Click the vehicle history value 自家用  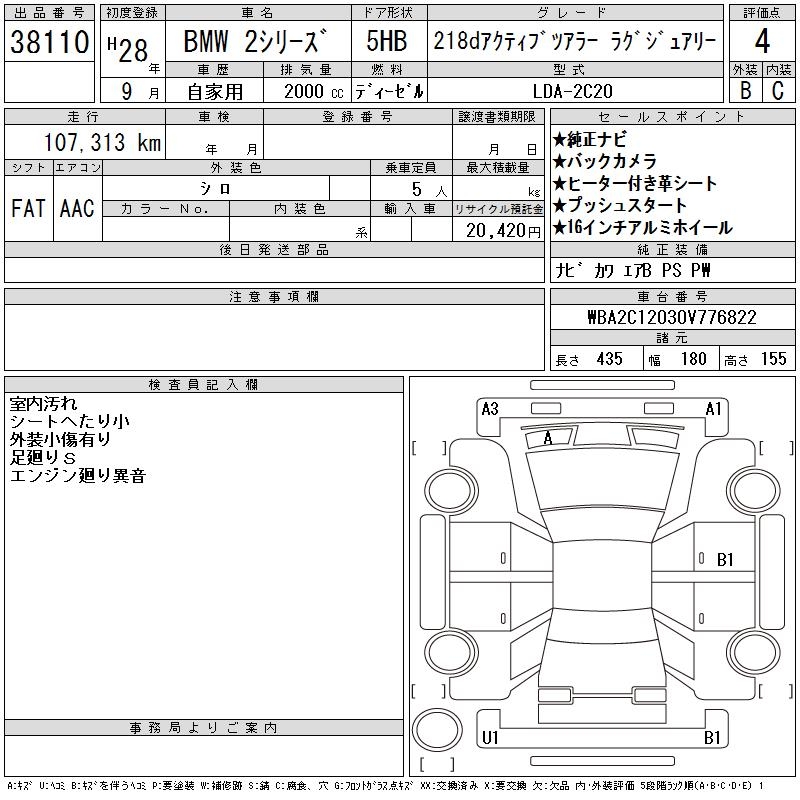tap(215, 92)
